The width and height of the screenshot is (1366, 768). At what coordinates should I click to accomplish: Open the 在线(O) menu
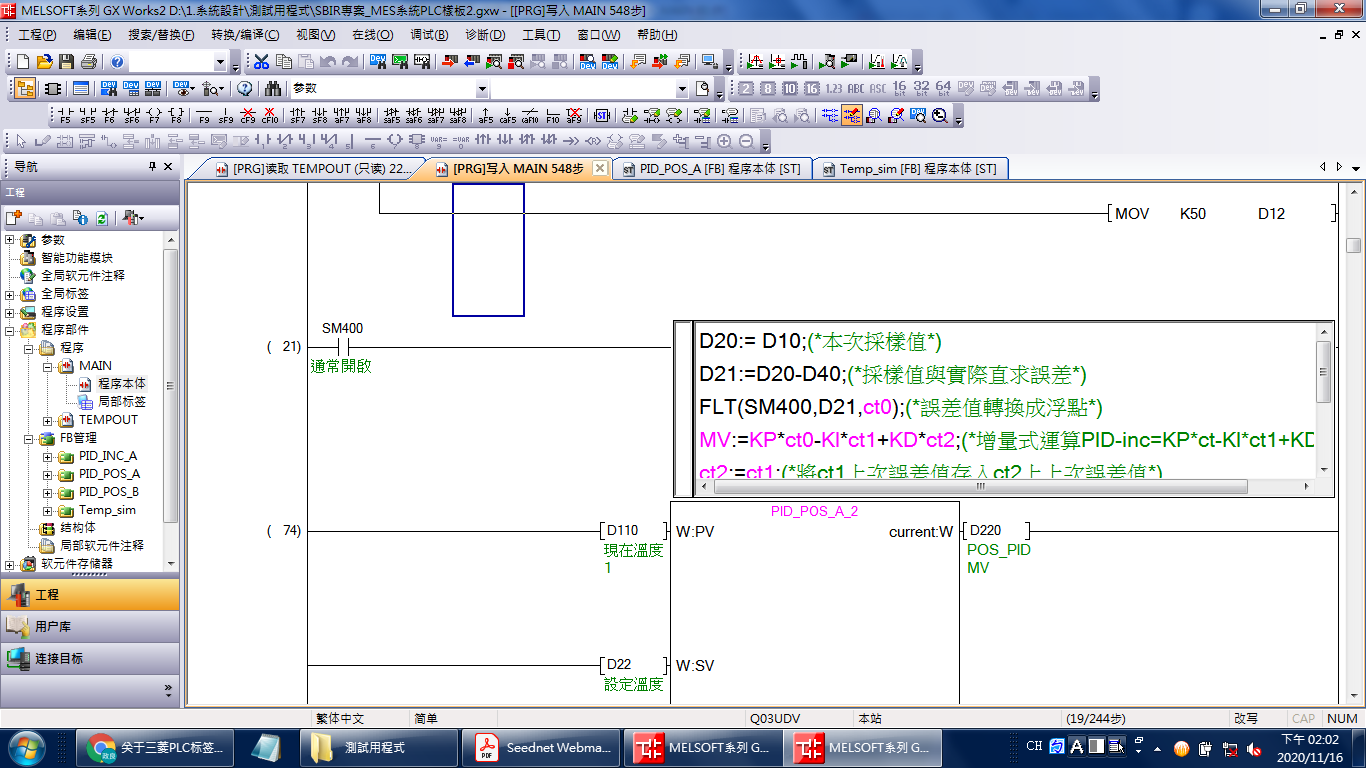coord(372,35)
